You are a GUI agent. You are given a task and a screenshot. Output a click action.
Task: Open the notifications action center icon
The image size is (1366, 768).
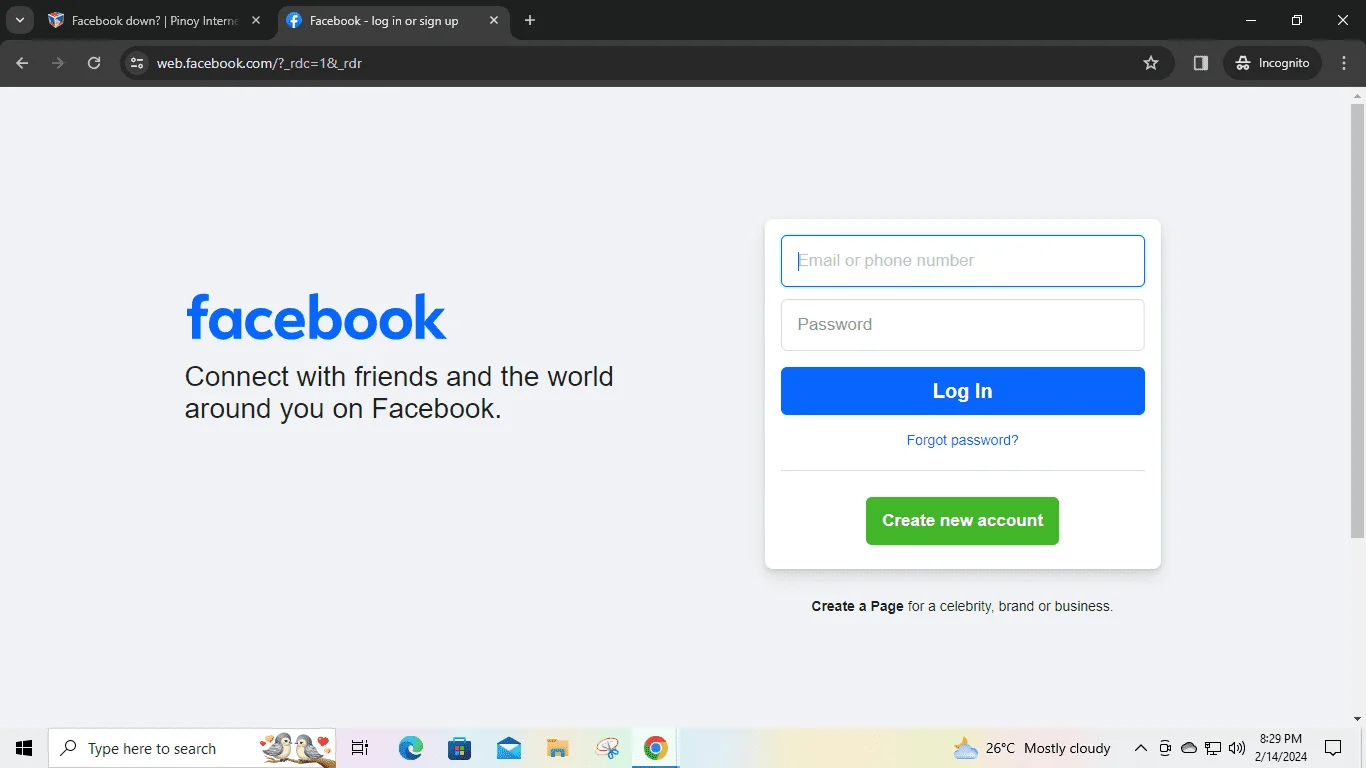1333,748
